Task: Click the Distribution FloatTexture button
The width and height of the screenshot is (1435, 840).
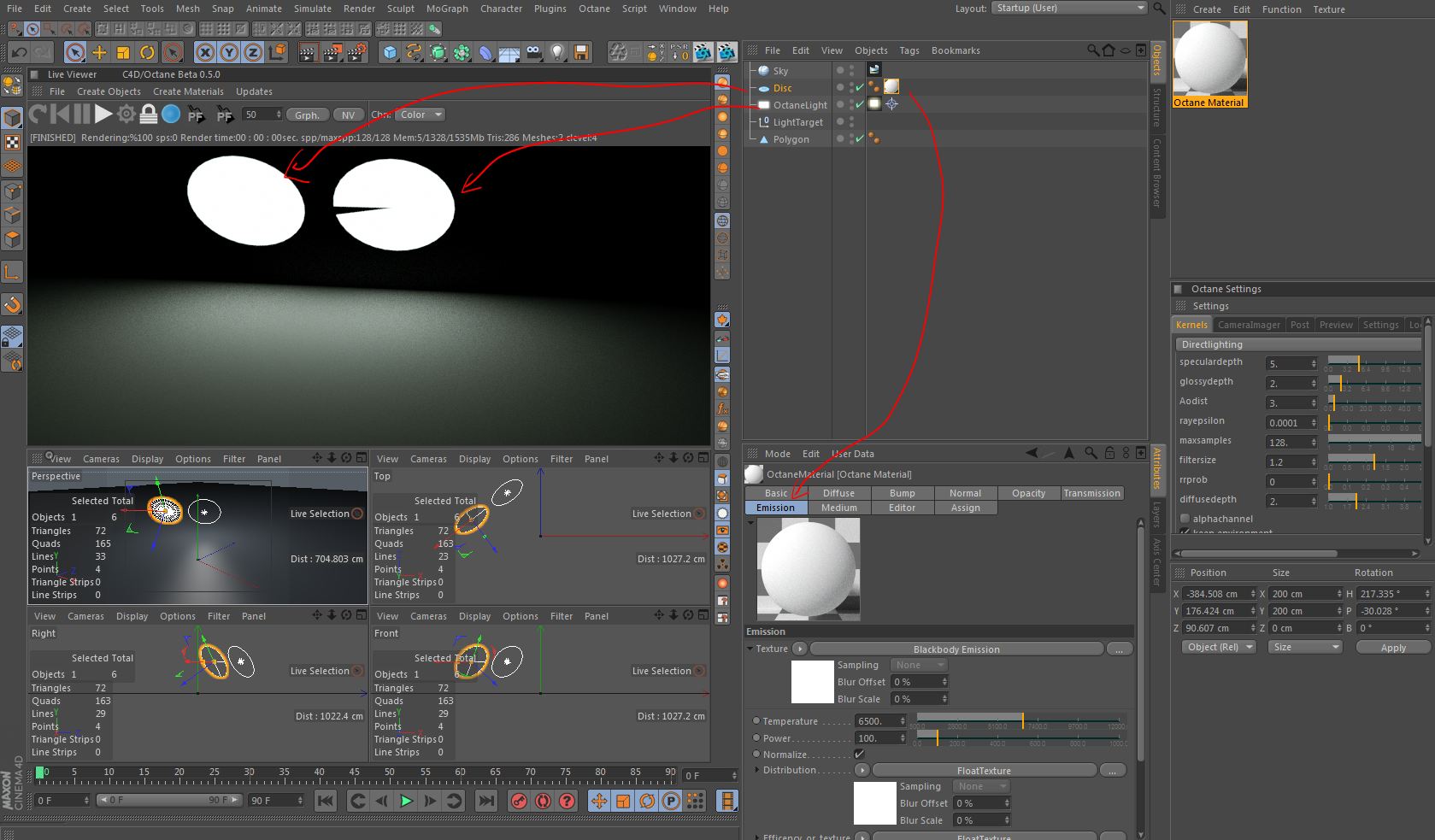Action: pyautogui.click(x=984, y=770)
